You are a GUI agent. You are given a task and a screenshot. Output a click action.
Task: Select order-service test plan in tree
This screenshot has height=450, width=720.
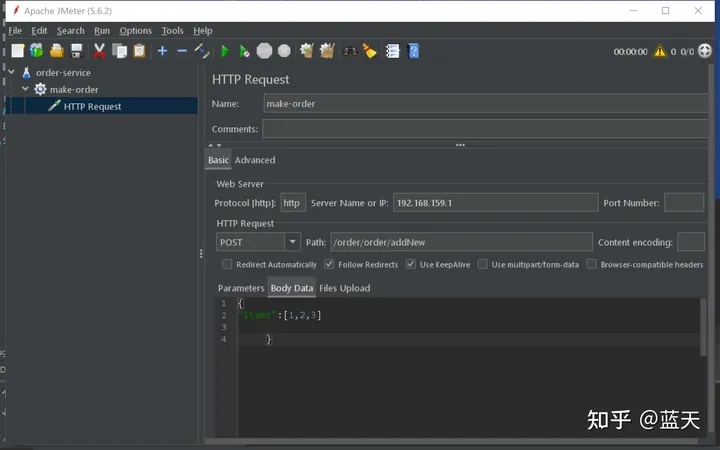point(63,73)
